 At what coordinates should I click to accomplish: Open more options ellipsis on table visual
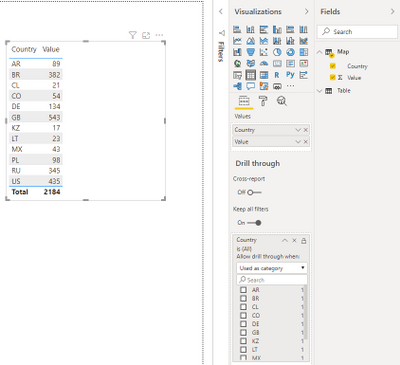tap(159, 35)
